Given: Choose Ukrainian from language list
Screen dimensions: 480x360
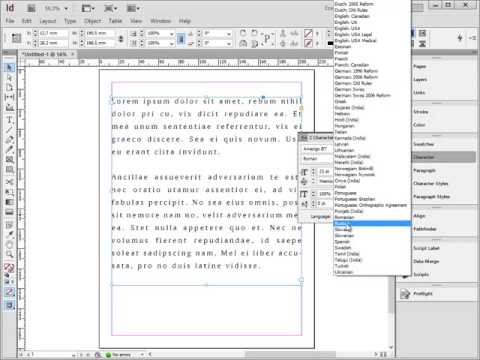Looking at the screenshot, I should click(344, 272).
